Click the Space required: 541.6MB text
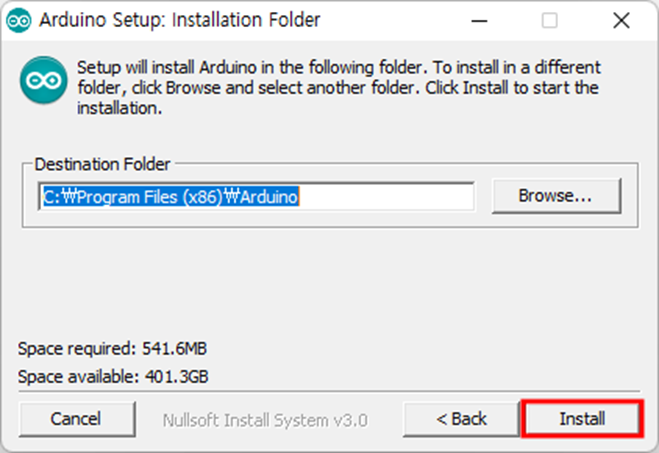Screen dimensions: 659x453 click(x=112, y=348)
